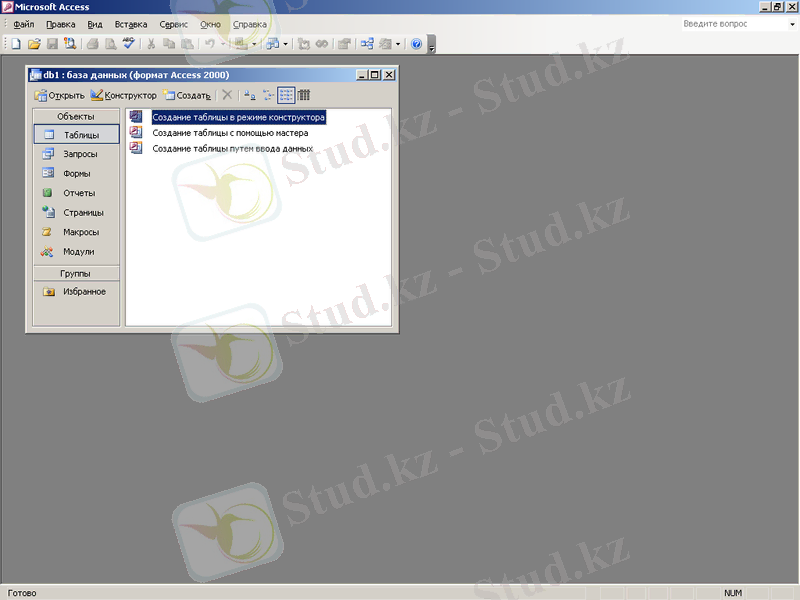
Task: Click the Undo arrow icon
Action: coord(210,44)
